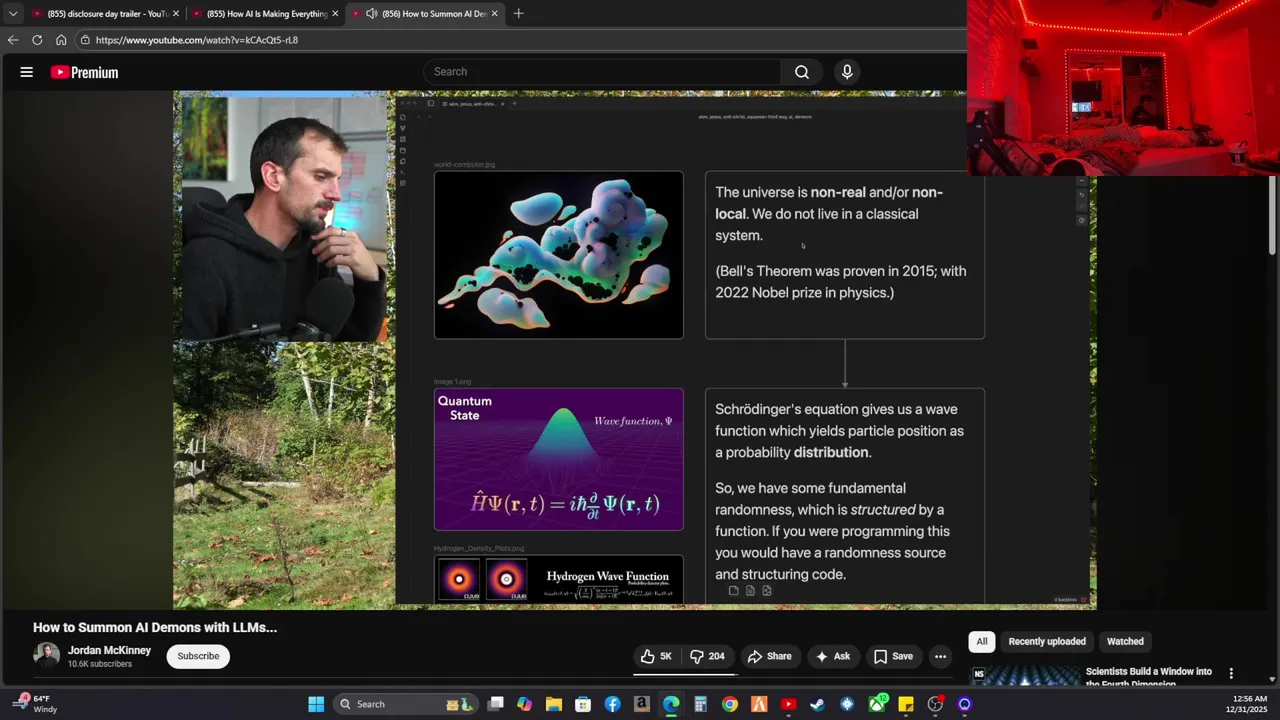Click Jordan McKinney channel avatar
The height and width of the screenshot is (720, 1280).
(x=46, y=656)
